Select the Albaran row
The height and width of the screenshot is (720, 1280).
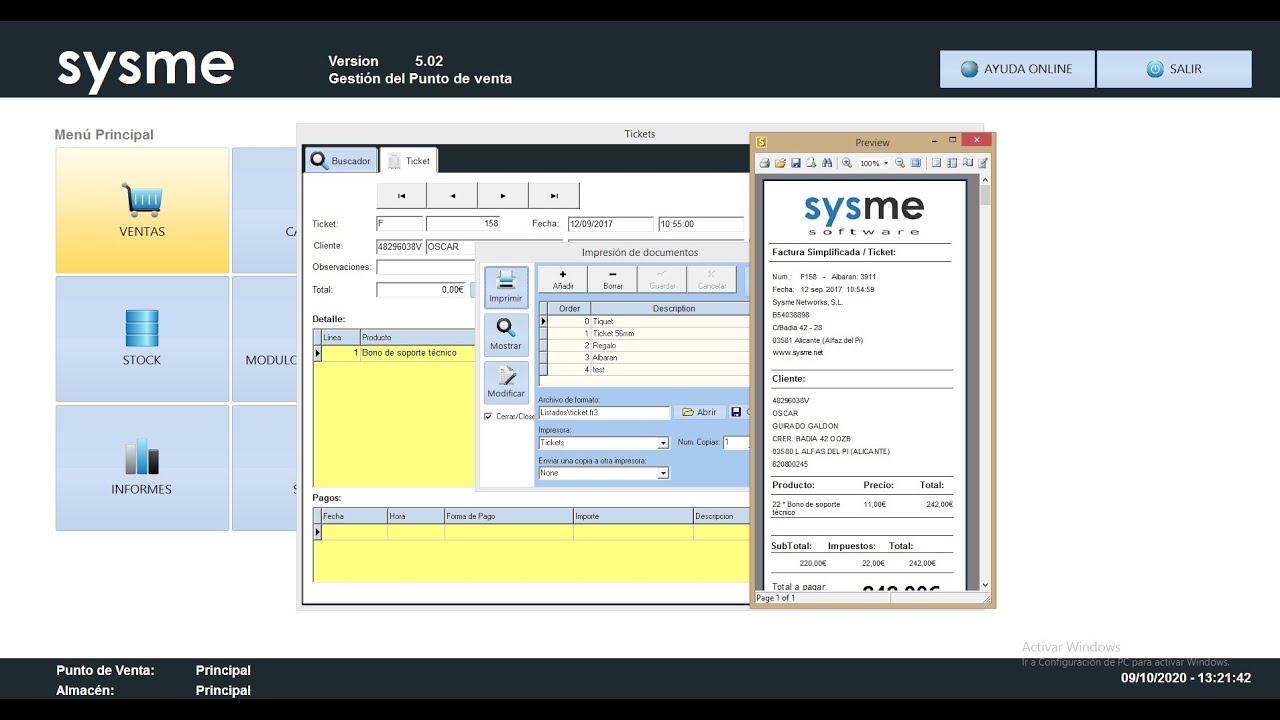(x=644, y=357)
